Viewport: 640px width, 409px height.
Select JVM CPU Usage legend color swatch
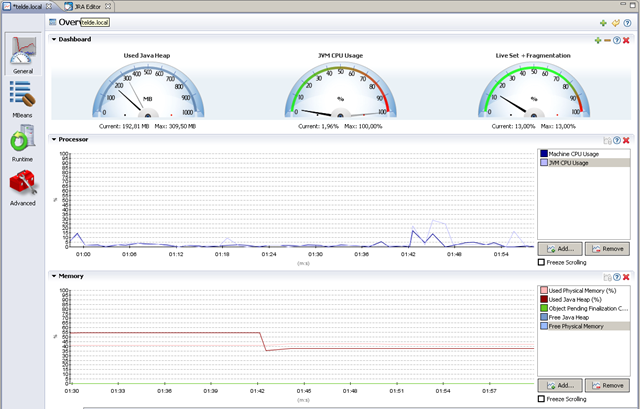[x=543, y=162]
